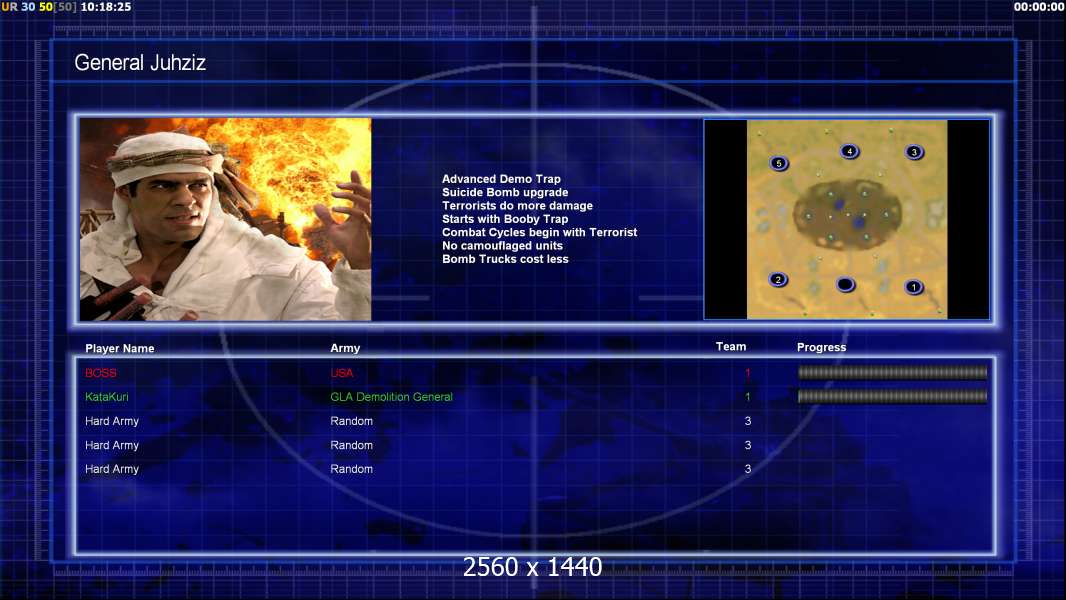Click the 'Progress' column header

click(x=821, y=347)
